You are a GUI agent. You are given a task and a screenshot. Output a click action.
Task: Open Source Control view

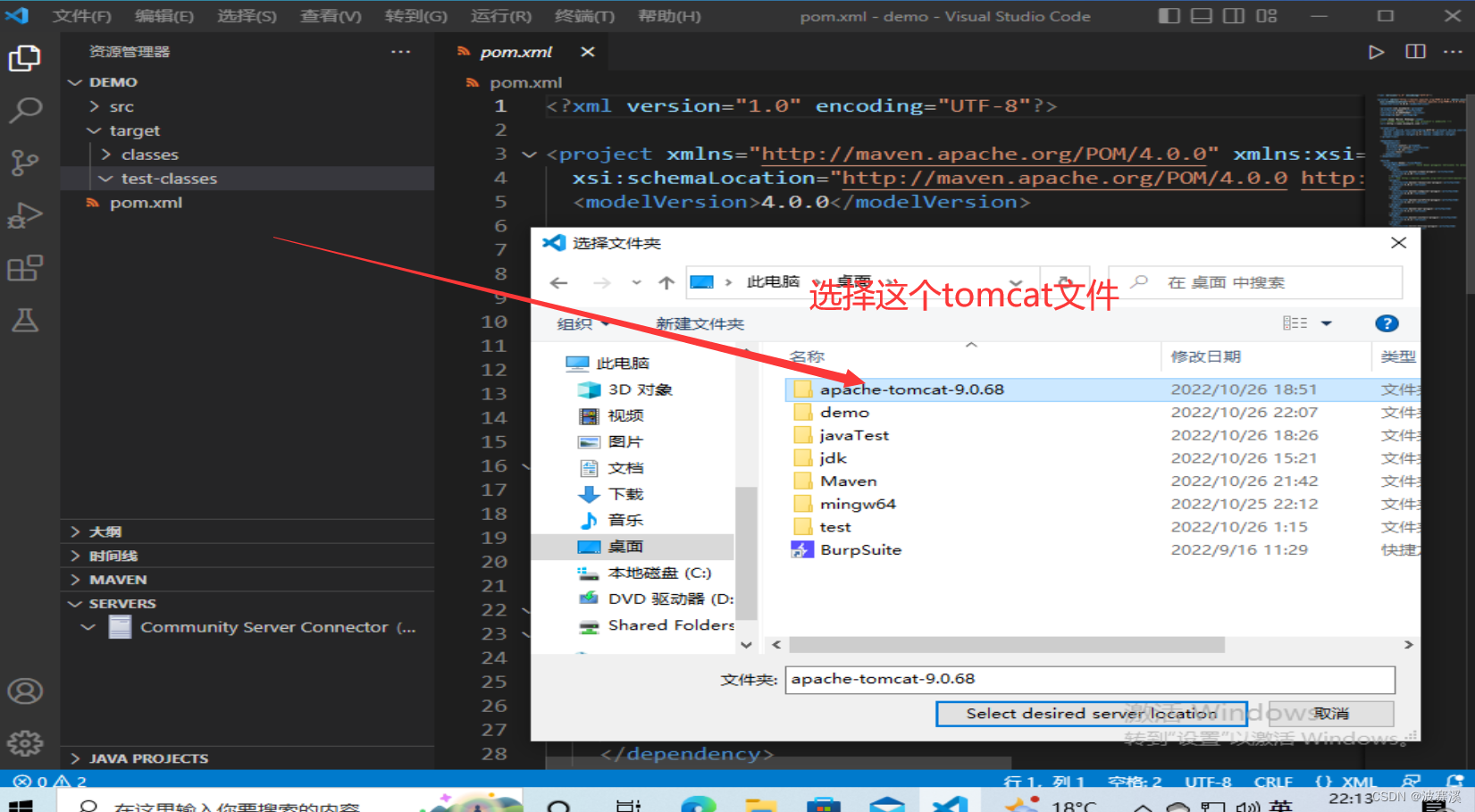(x=25, y=163)
